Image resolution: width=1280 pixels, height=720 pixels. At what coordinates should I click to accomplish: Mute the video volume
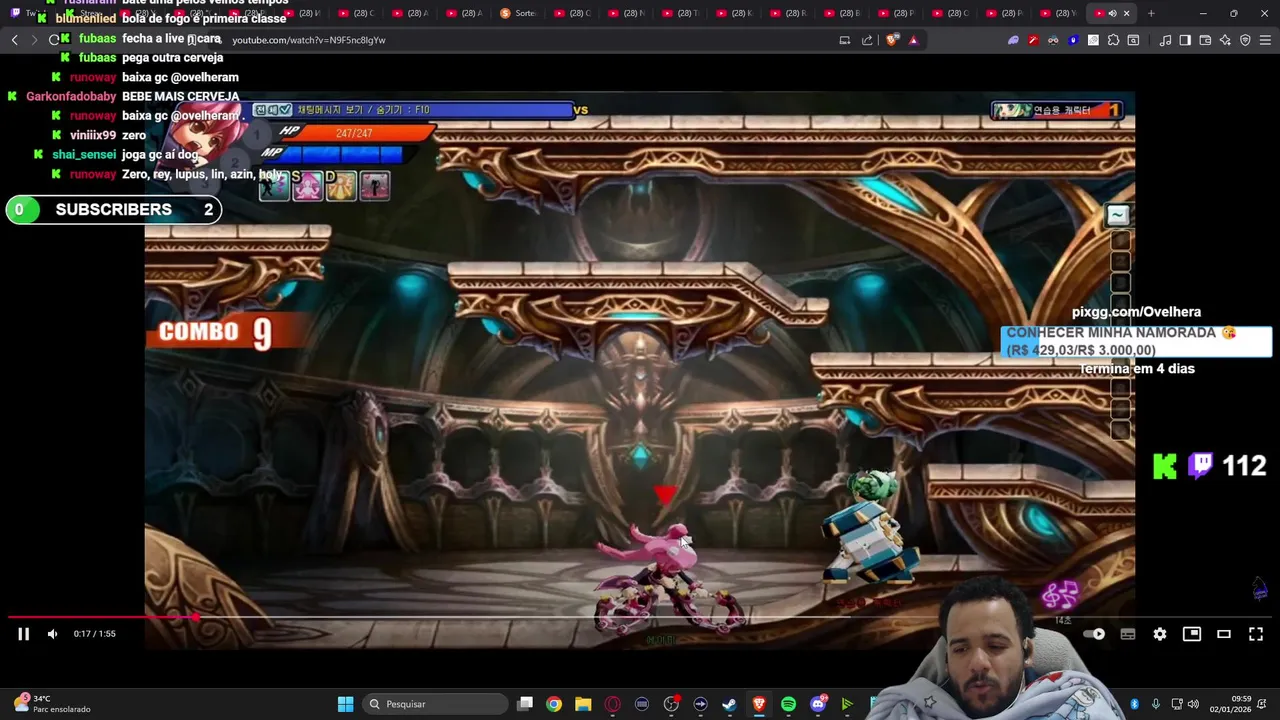coord(52,634)
